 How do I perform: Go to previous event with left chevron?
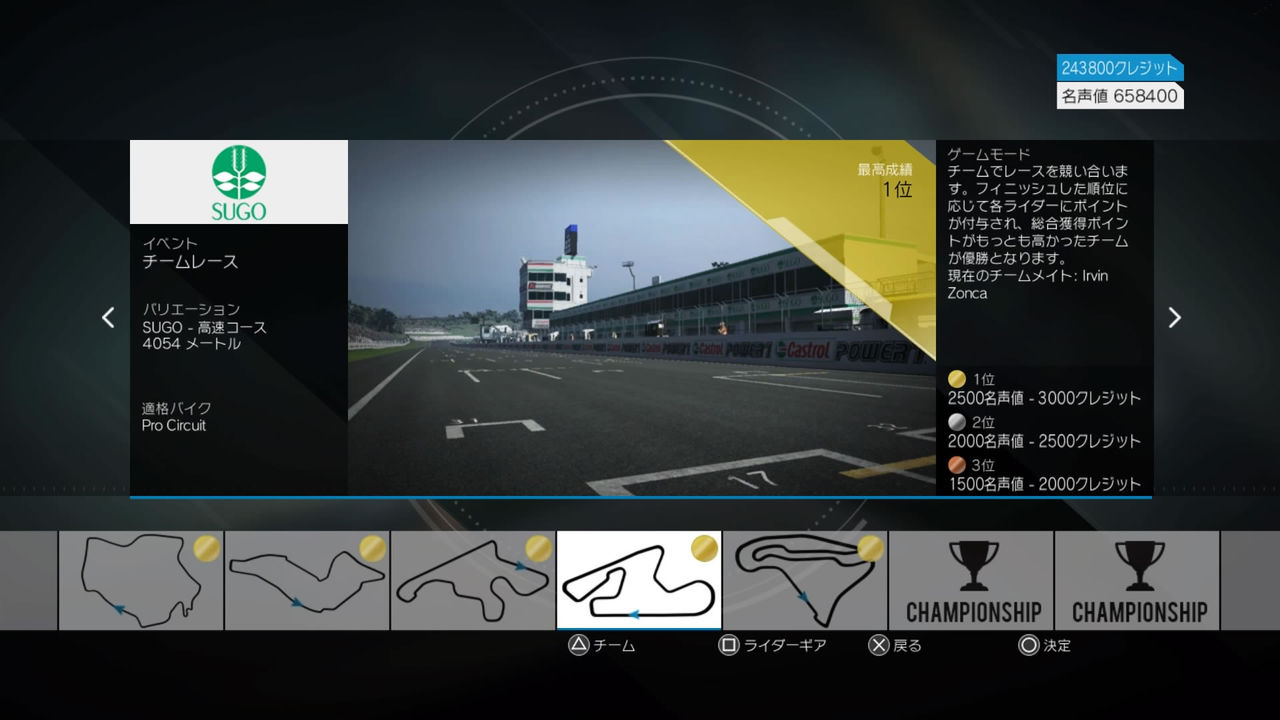tap(108, 317)
